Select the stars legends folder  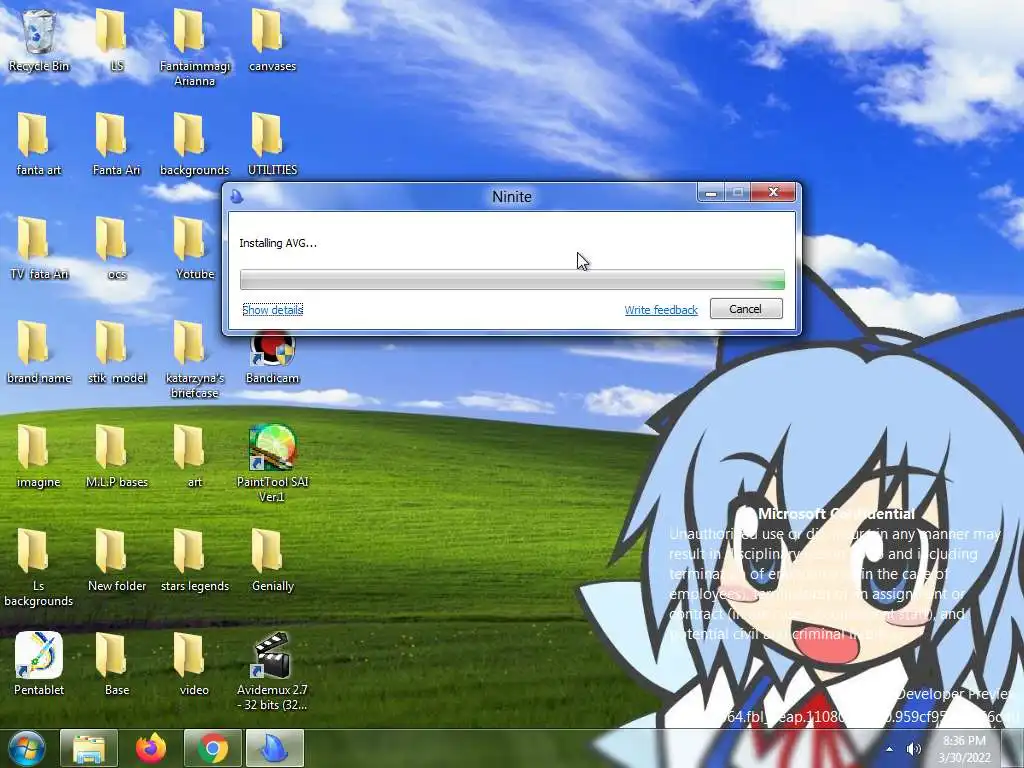(x=195, y=560)
